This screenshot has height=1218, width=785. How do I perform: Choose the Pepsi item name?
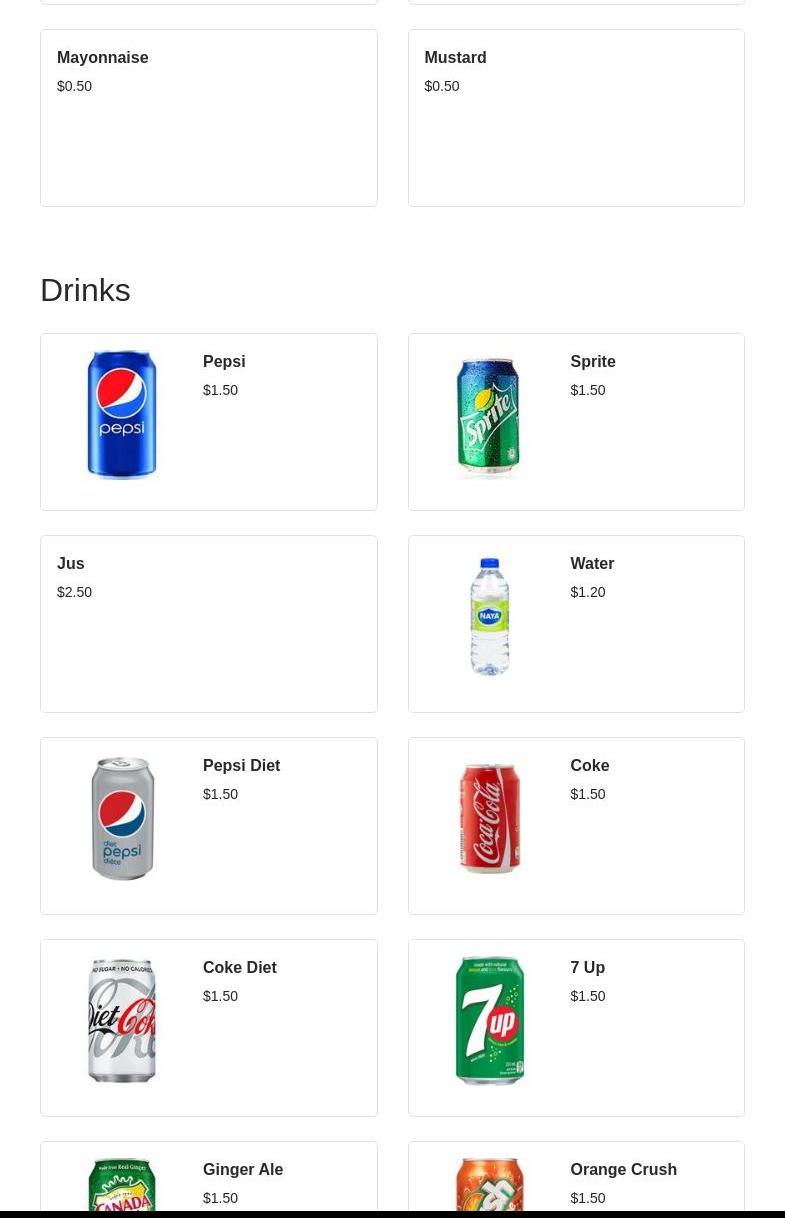224,362
